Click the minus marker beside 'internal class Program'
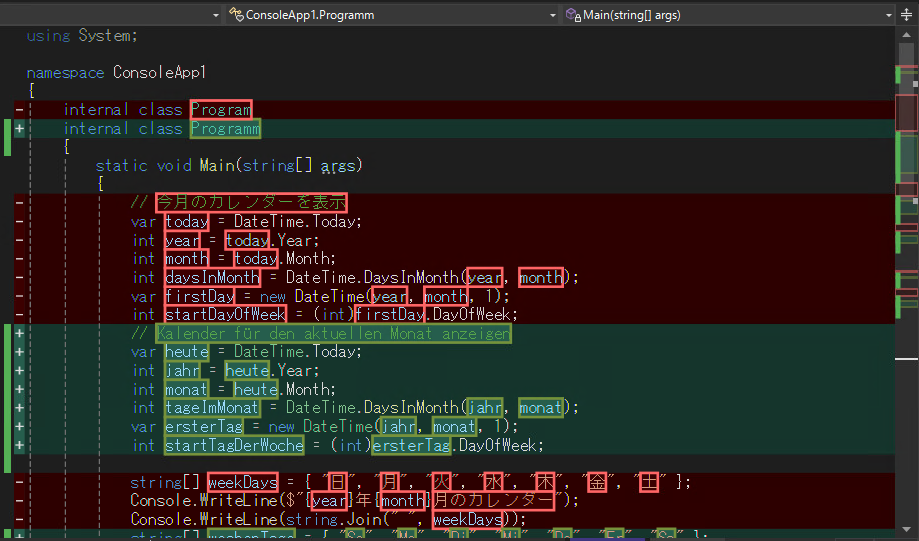 [19, 110]
